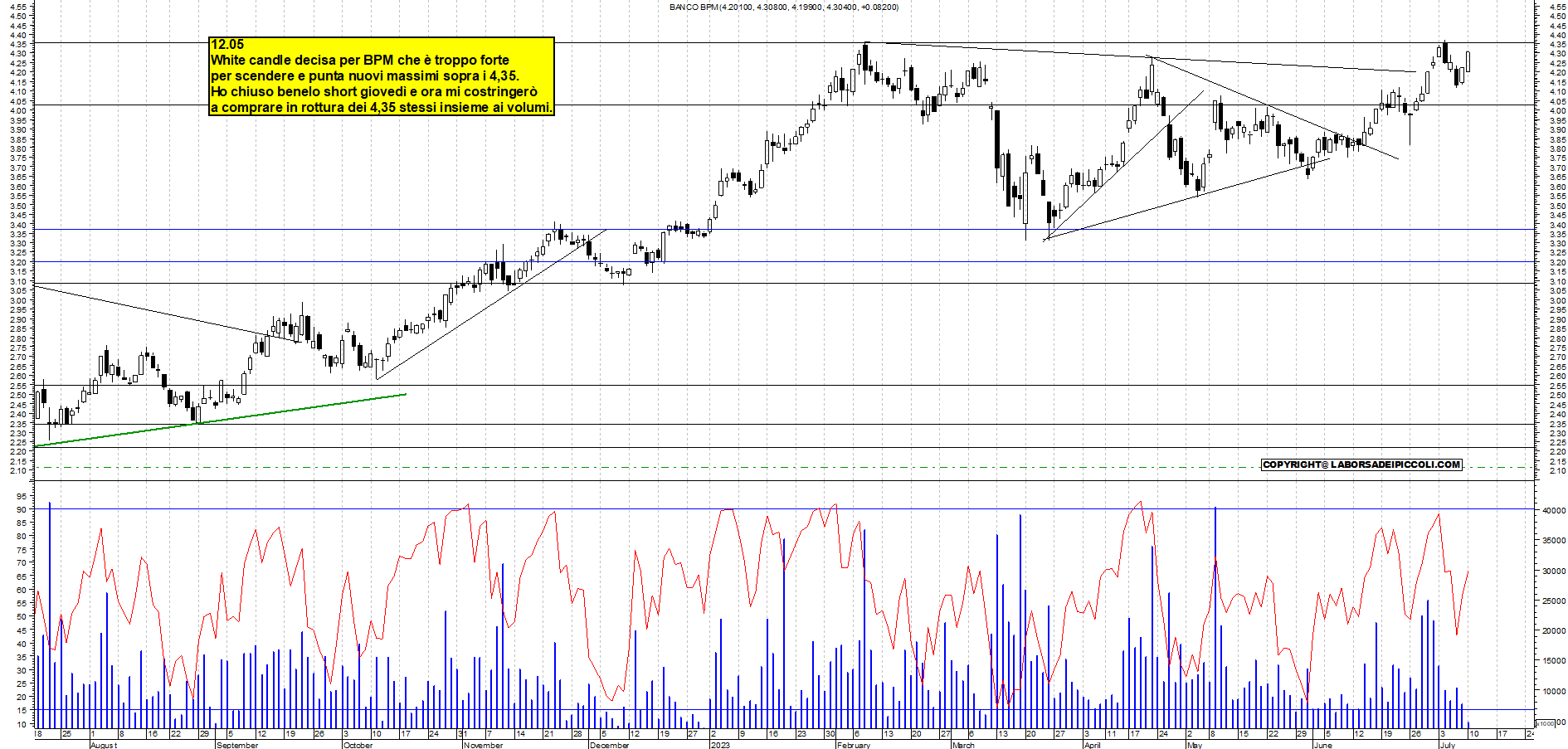Click the July month label
Screen dimensions: 1568x749
(x=1448, y=745)
